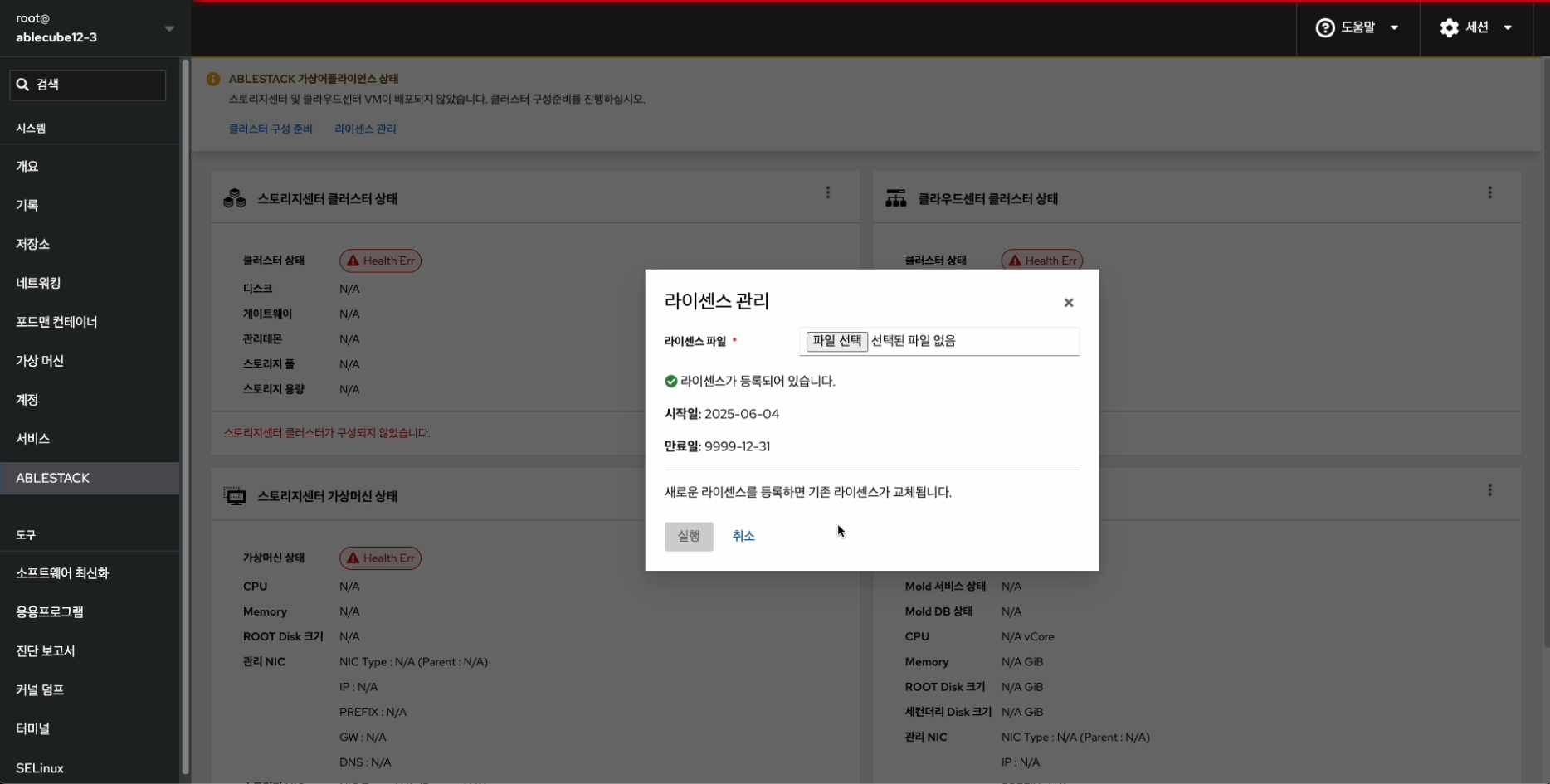
Task: Expand the root@ablecube12-3 host selector
Action: coord(169,28)
